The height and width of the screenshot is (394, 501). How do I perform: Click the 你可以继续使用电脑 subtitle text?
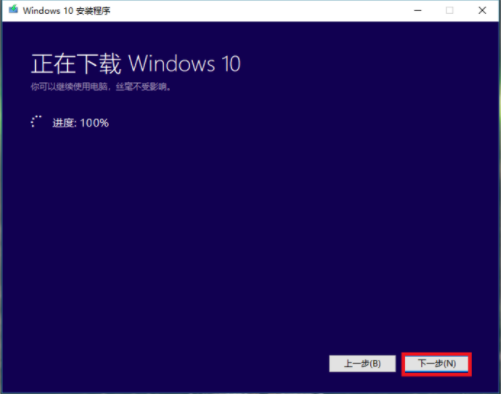tap(101, 87)
